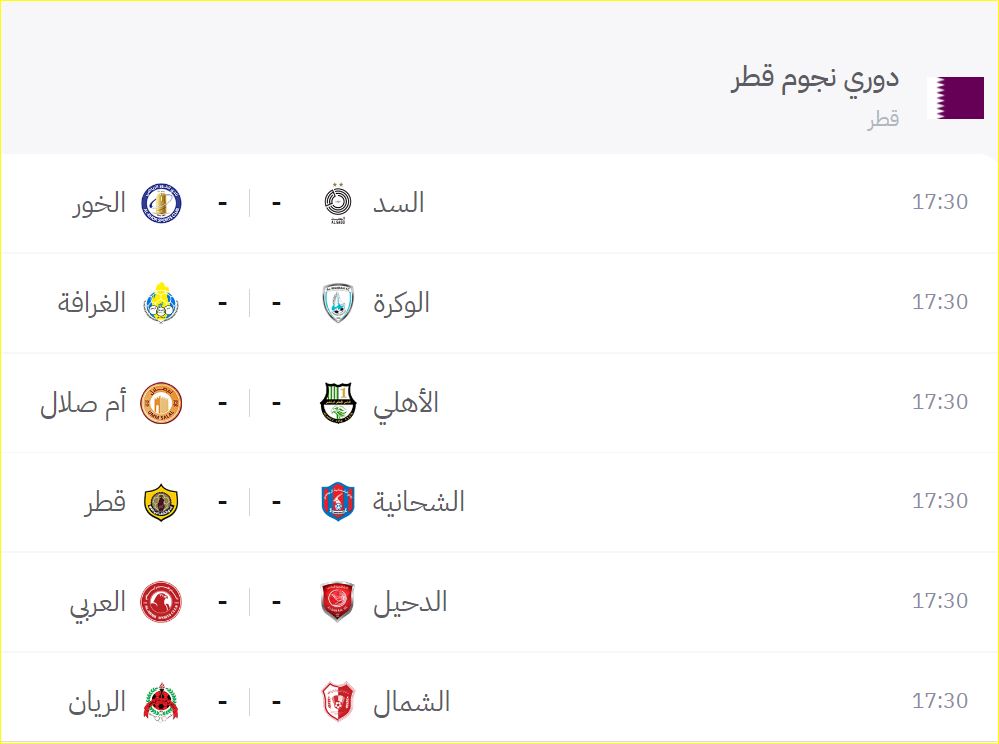Image resolution: width=999 pixels, height=744 pixels.
Task: Click the Al Shahania club logo
Action: 338,501
